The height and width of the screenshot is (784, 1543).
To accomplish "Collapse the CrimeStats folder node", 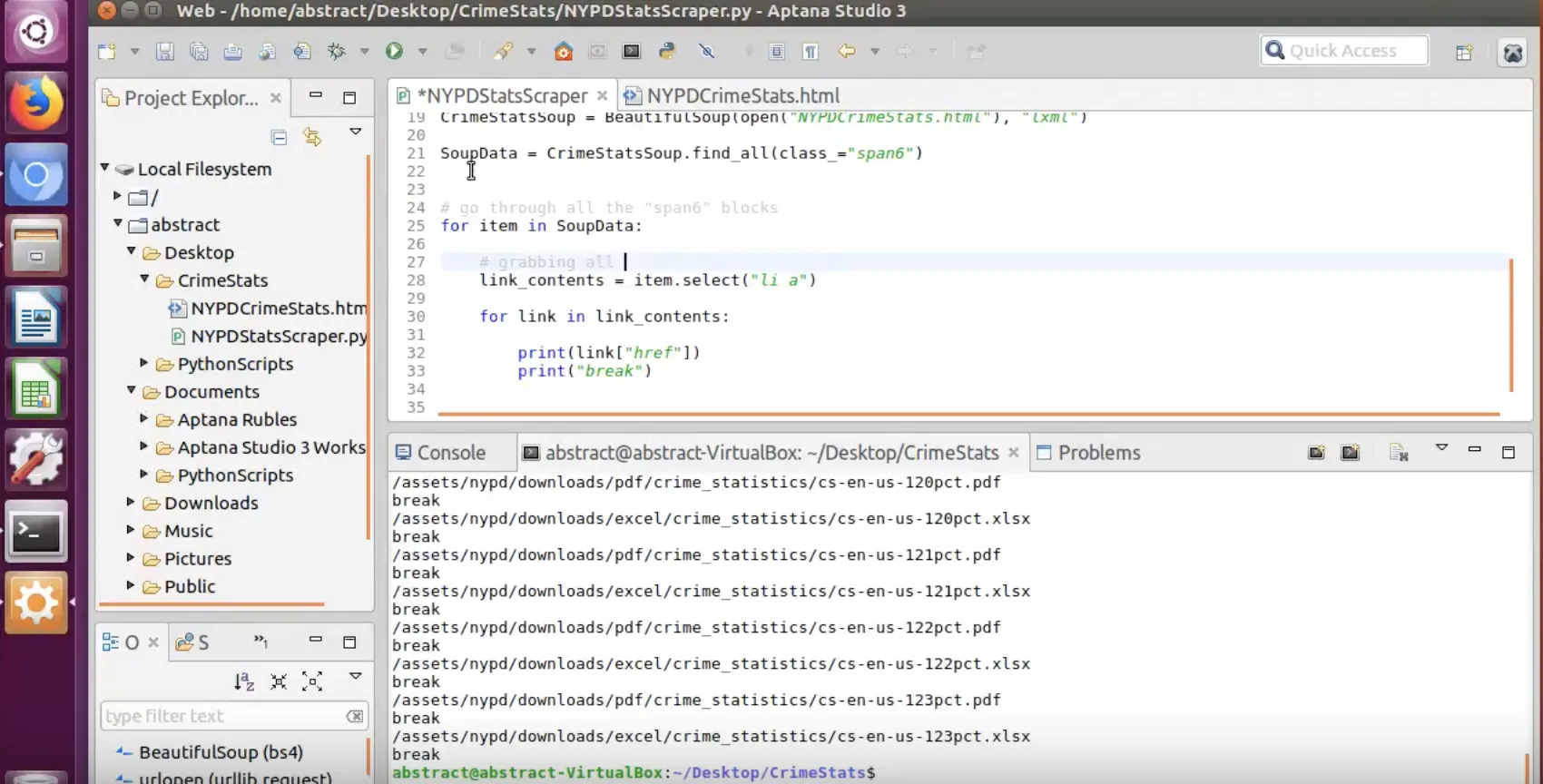I will coord(144,279).
